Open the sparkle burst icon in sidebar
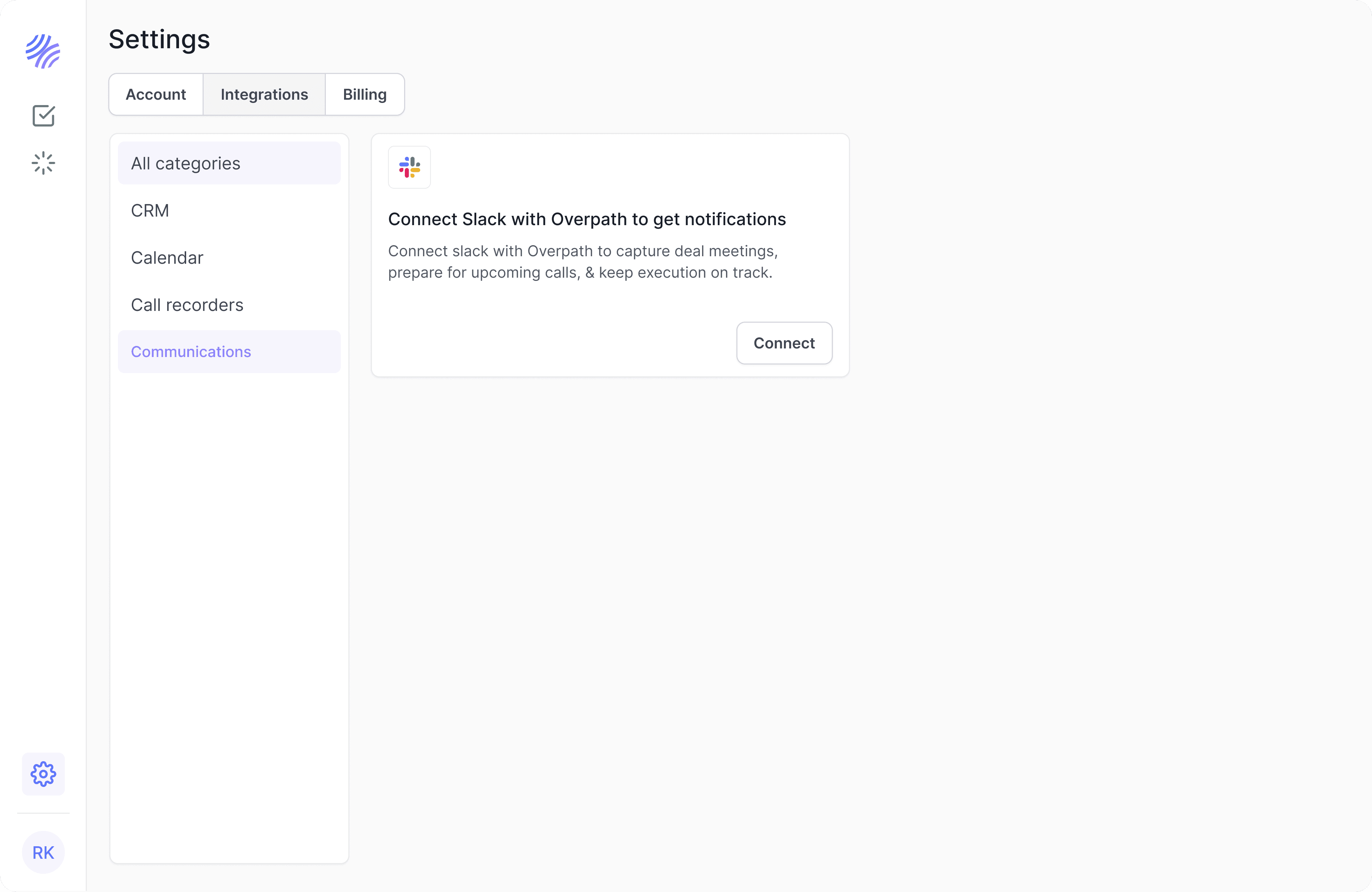Screen dimensions: 1372x892 [43, 163]
